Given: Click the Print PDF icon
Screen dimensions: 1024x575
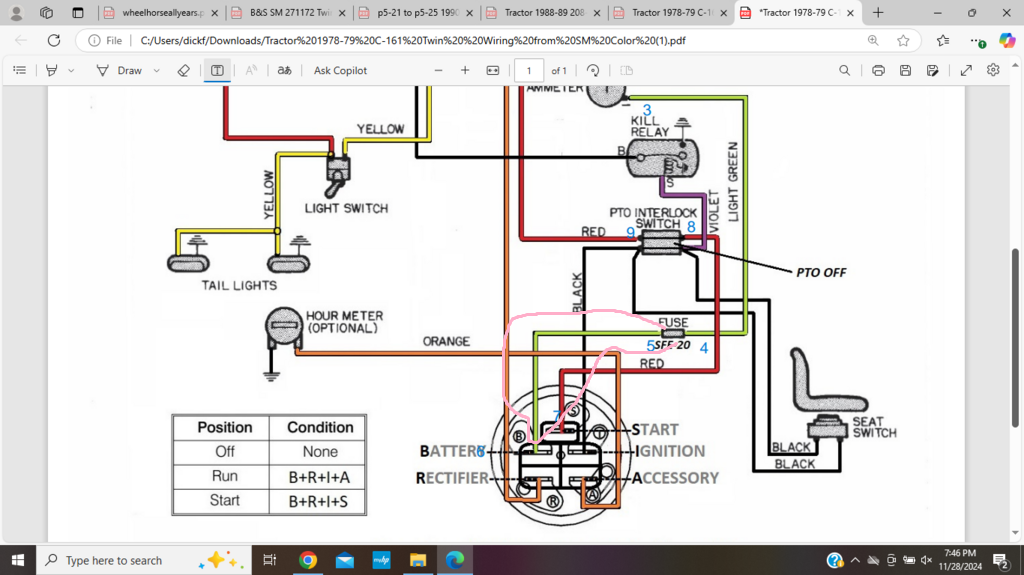Looking at the screenshot, I should [x=878, y=71].
